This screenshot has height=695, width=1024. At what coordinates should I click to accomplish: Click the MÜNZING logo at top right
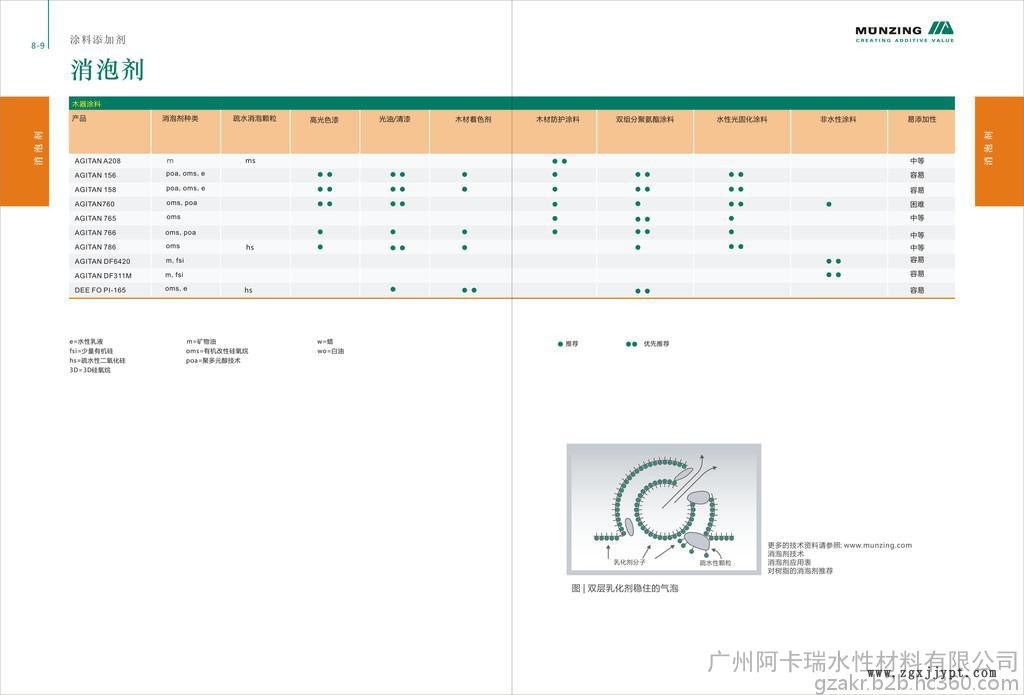pyautogui.click(x=904, y=31)
